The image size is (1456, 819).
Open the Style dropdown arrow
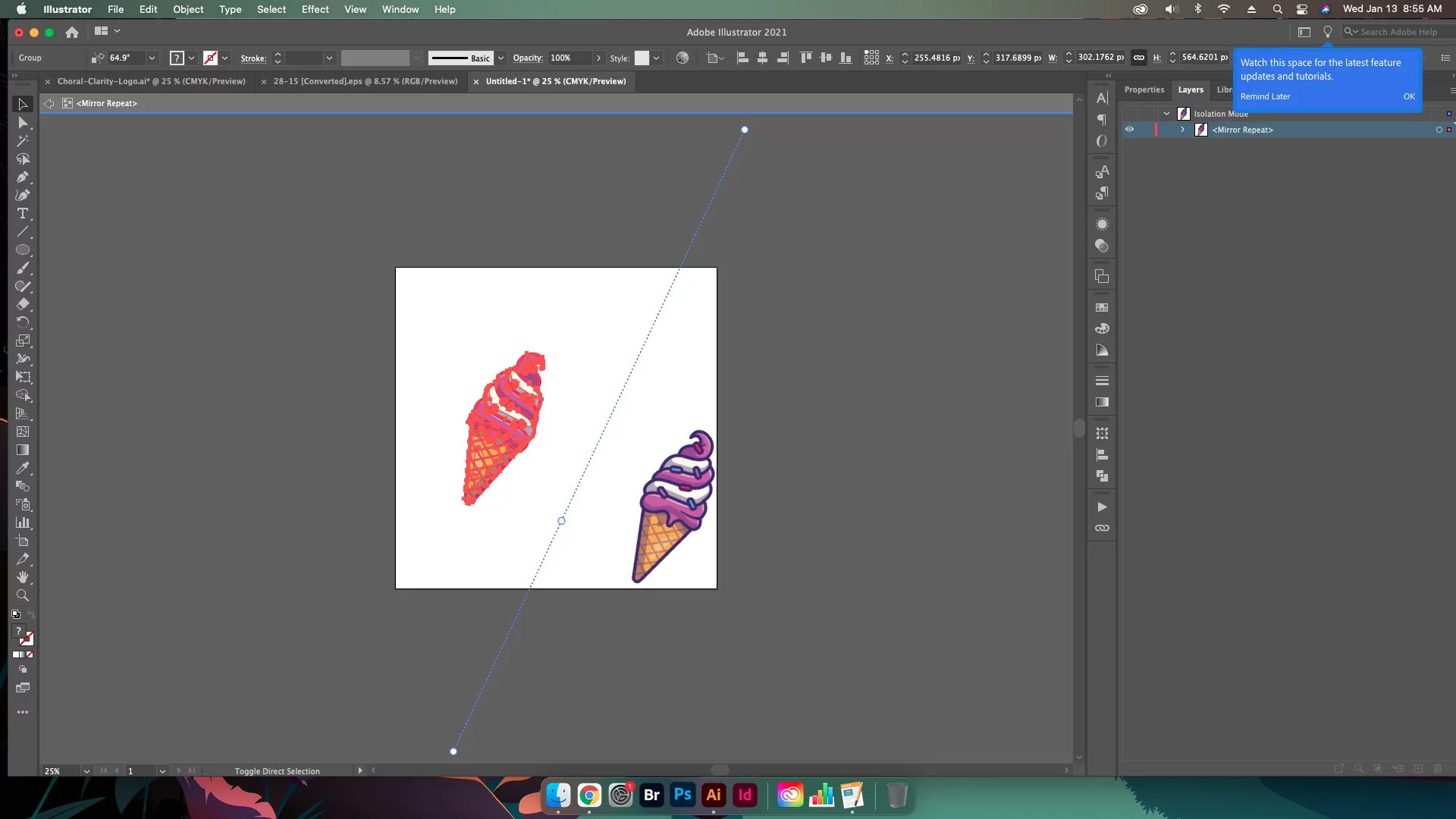[657, 58]
